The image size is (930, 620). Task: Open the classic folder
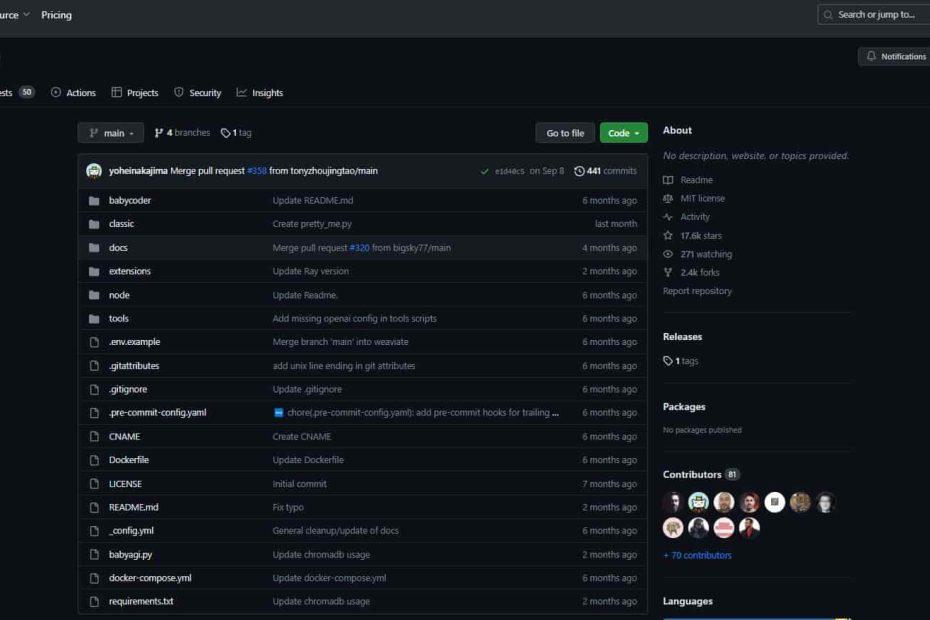point(121,224)
